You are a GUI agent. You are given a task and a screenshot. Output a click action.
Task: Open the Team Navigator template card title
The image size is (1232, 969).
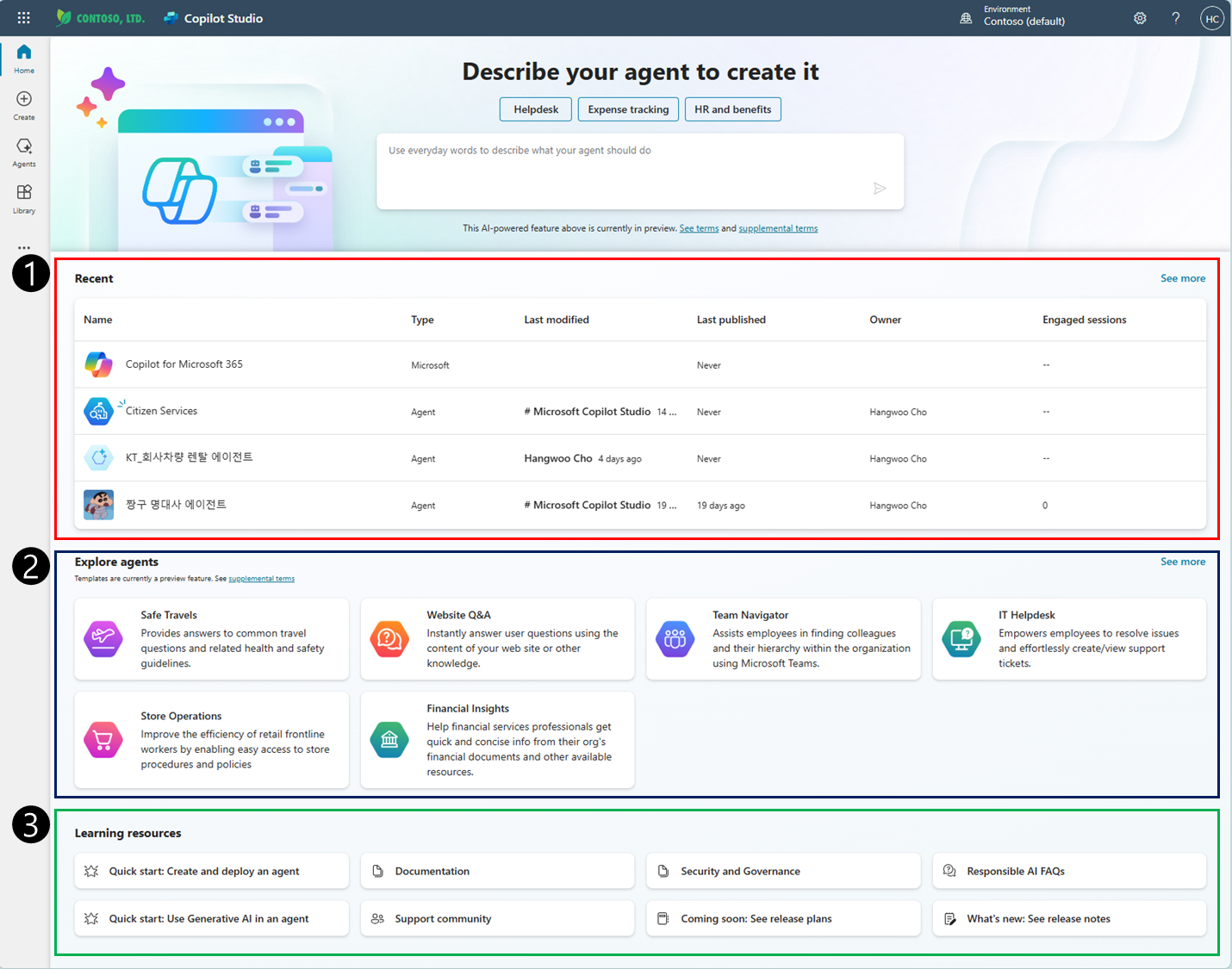pos(750,615)
